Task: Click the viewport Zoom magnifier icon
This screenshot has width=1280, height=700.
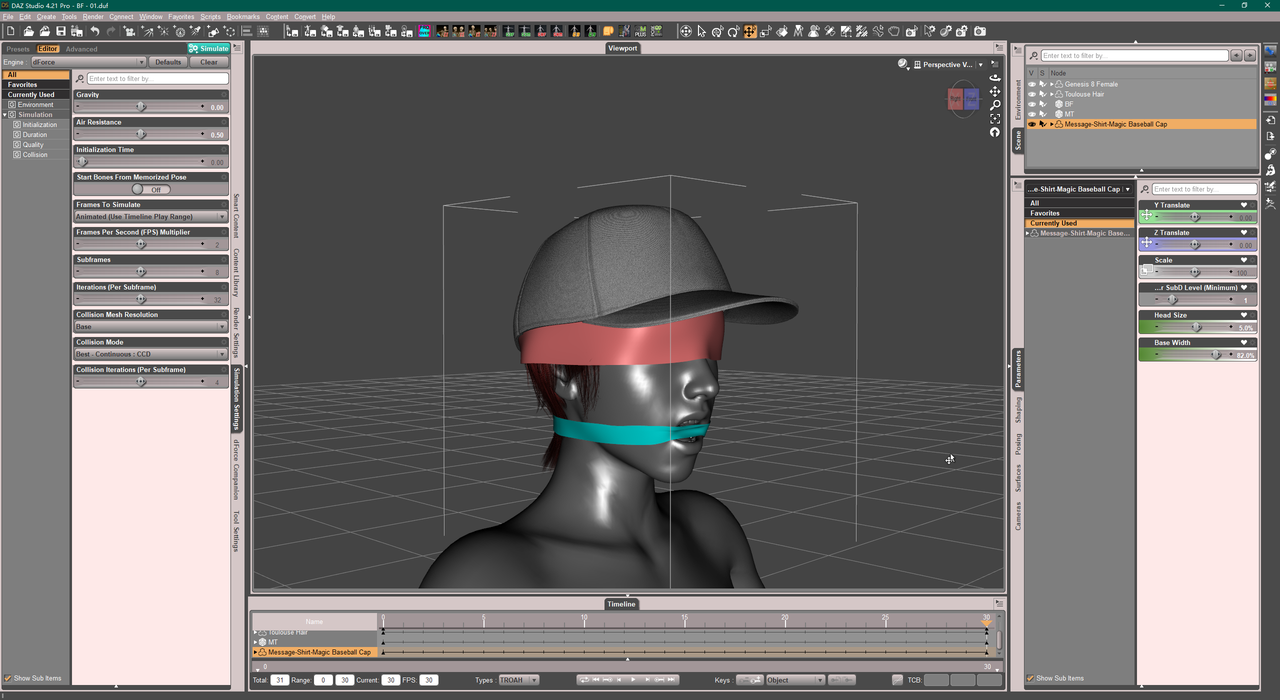Action: [994, 105]
